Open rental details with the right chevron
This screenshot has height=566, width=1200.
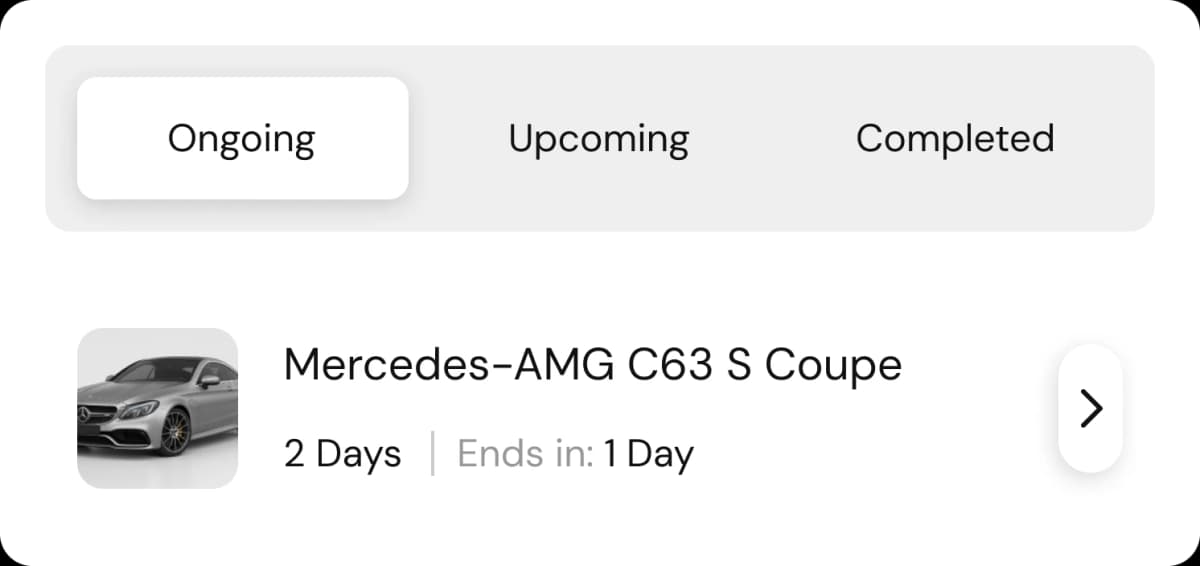click(x=1090, y=408)
